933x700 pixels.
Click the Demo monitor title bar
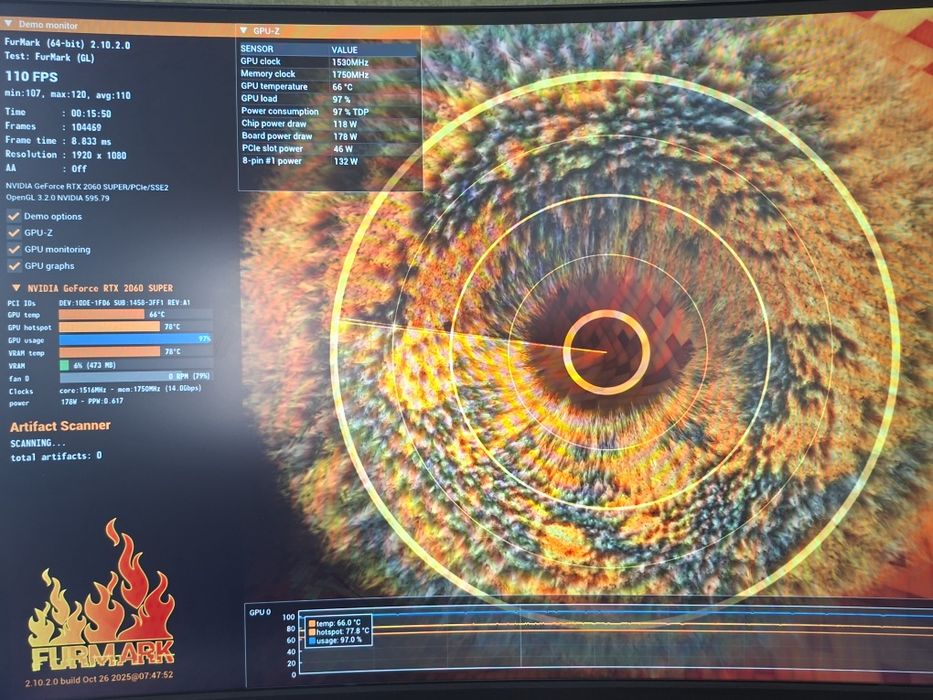click(x=119, y=26)
